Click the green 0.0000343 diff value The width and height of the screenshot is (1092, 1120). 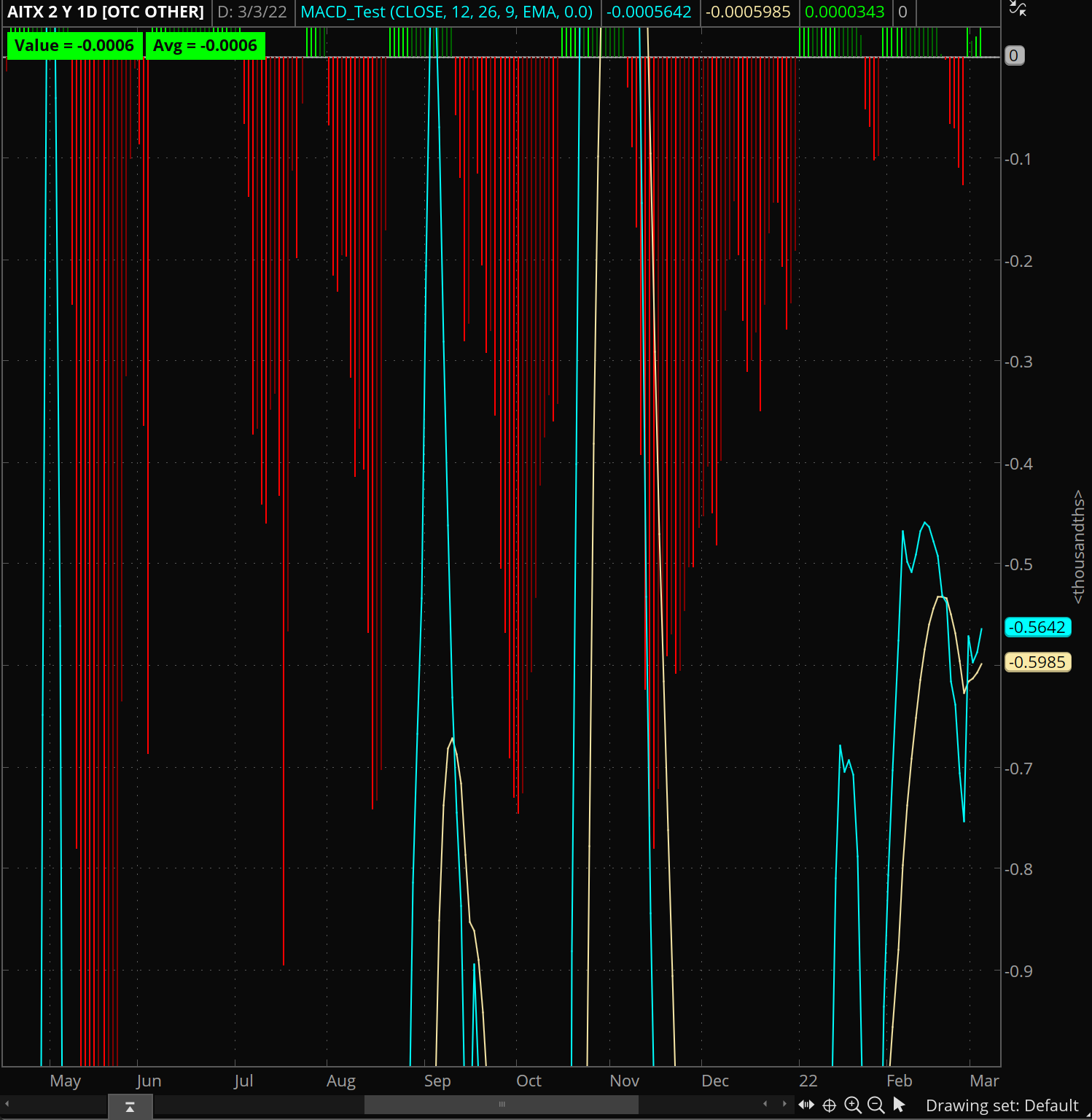pyautogui.click(x=845, y=12)
